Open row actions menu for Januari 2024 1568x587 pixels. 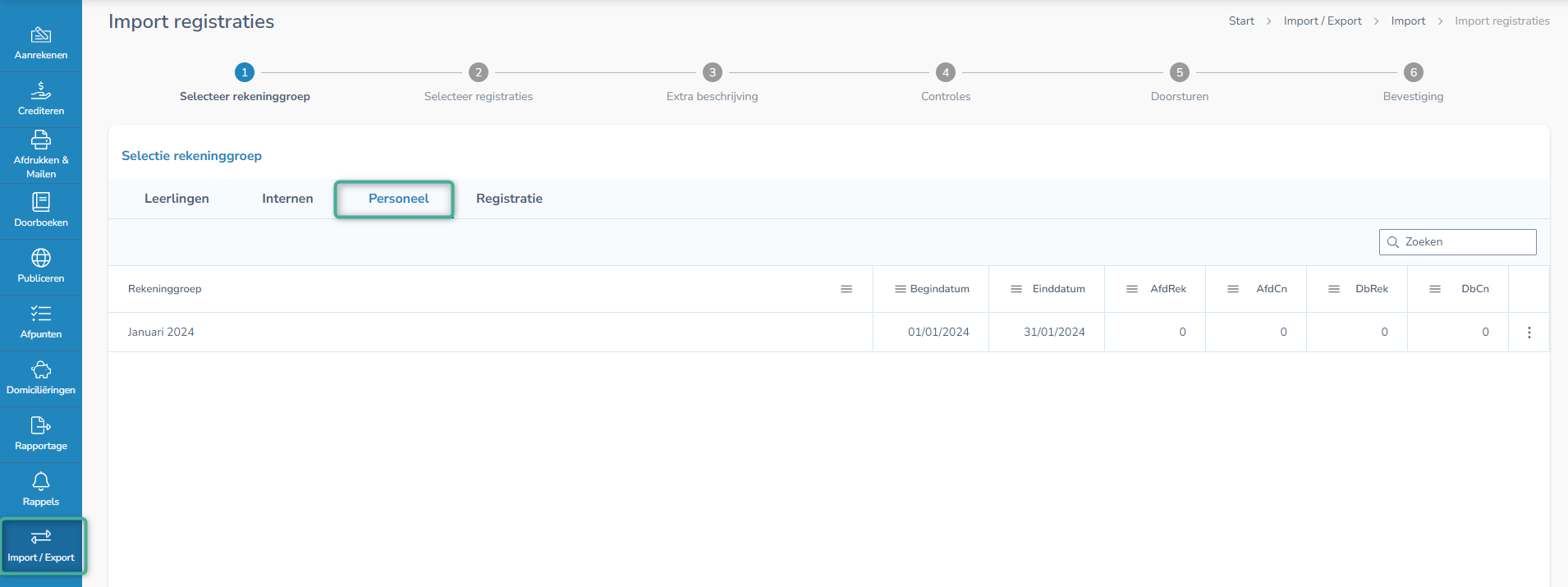click(1529, 332)
